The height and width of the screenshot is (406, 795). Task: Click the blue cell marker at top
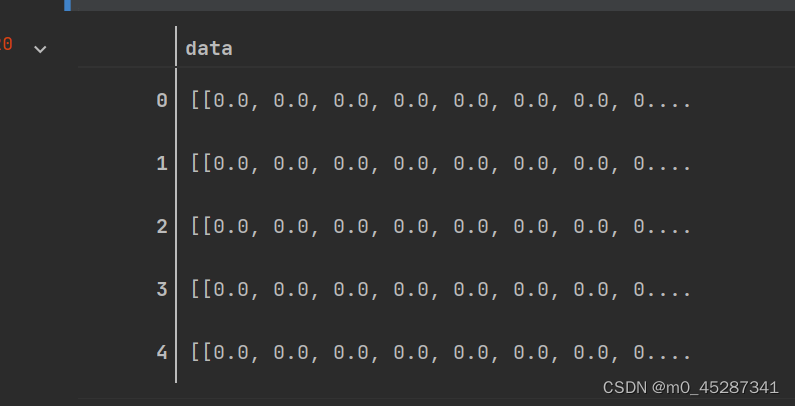tap(68, 4)
